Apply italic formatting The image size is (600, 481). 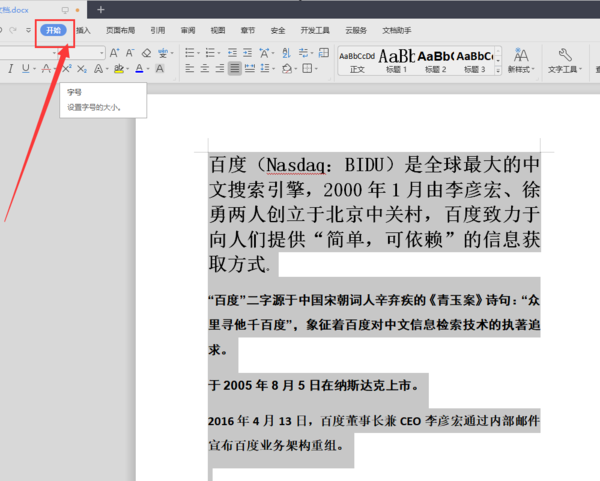[x=10, y=68]
